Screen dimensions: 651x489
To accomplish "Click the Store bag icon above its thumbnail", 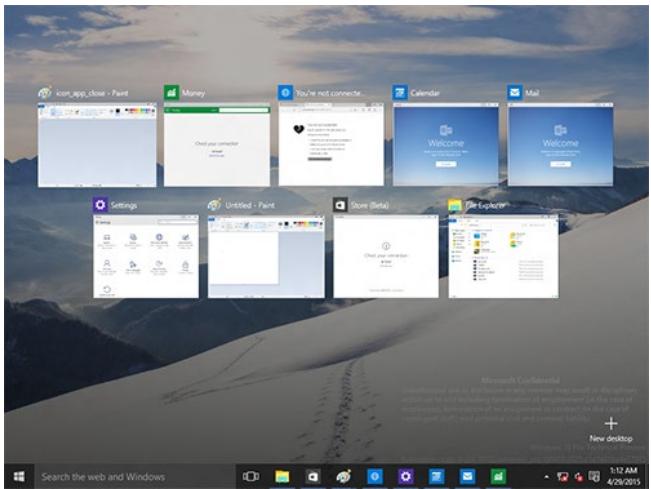I will pos(340,205).
